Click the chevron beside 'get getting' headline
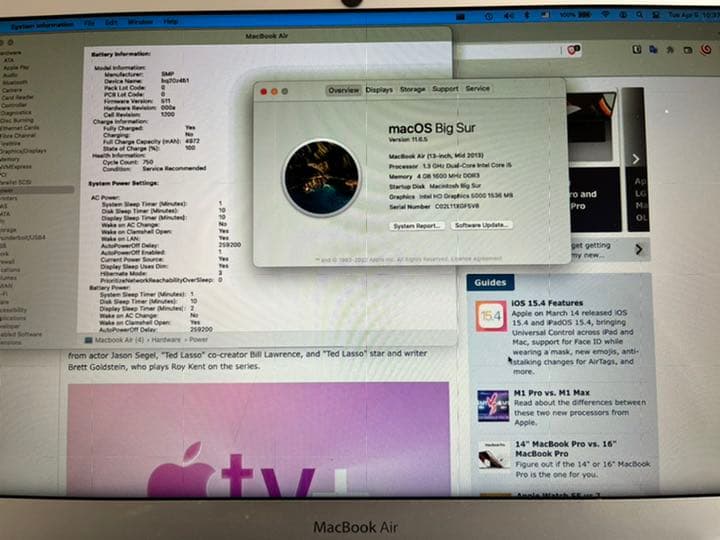The height and width of the screenshot is (540, 720). [639, 249]
